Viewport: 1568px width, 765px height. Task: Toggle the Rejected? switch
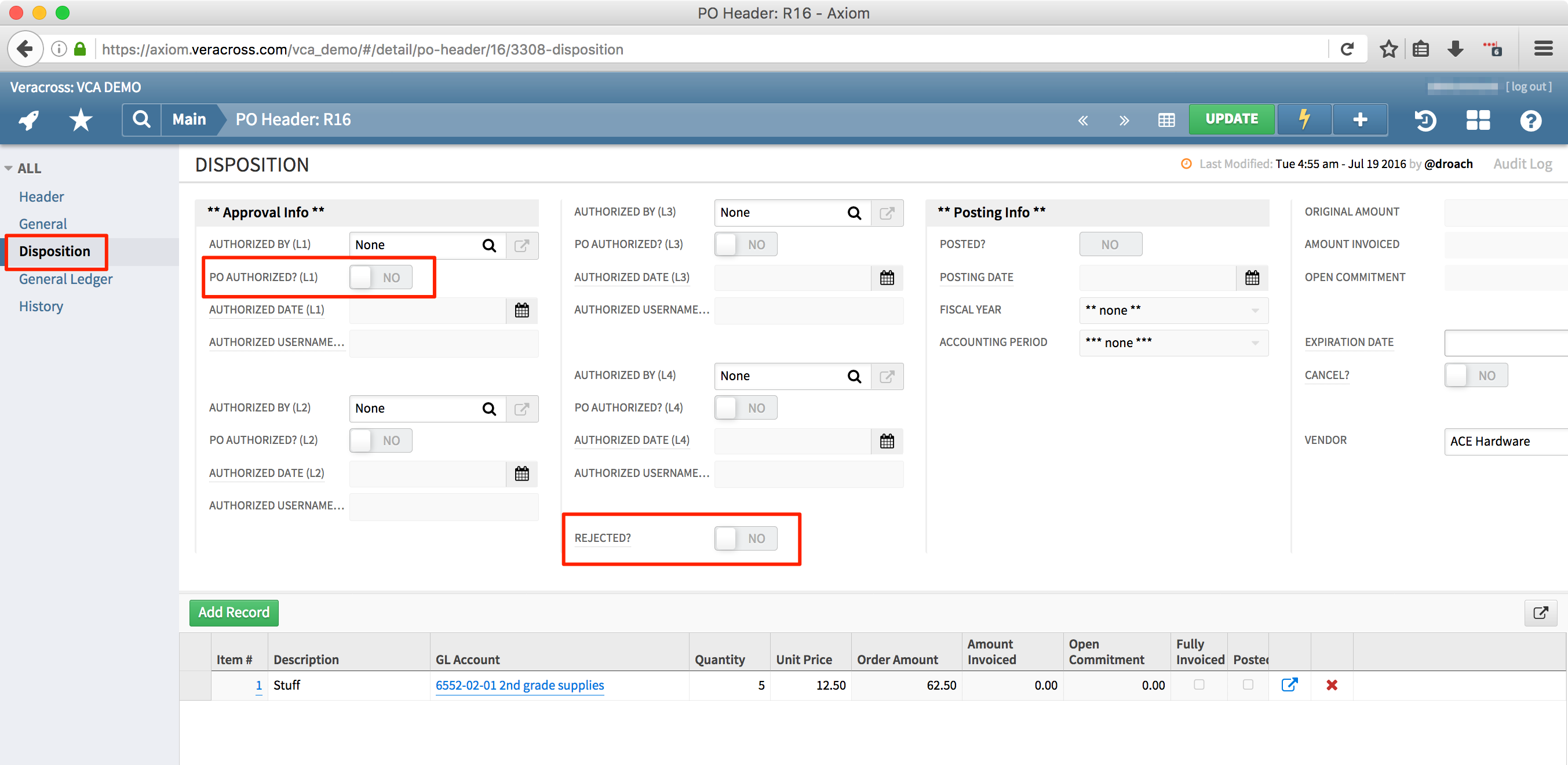click(745, 538)
